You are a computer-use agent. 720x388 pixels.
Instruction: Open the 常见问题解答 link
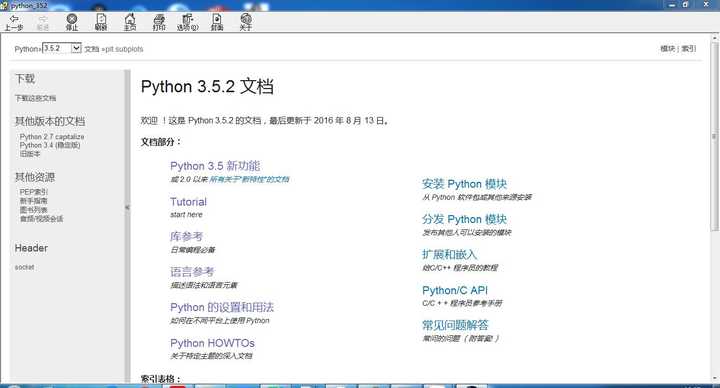(x=455, y=325)
